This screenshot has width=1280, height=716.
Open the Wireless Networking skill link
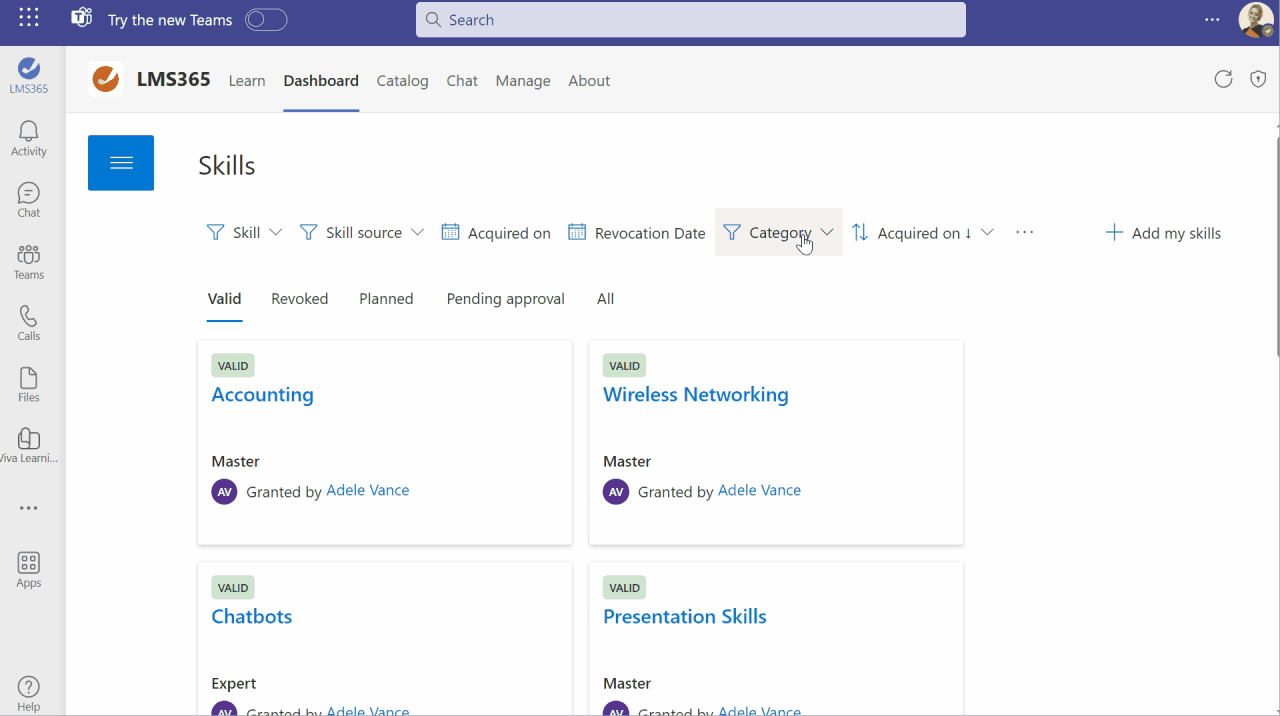pos(696,395)
